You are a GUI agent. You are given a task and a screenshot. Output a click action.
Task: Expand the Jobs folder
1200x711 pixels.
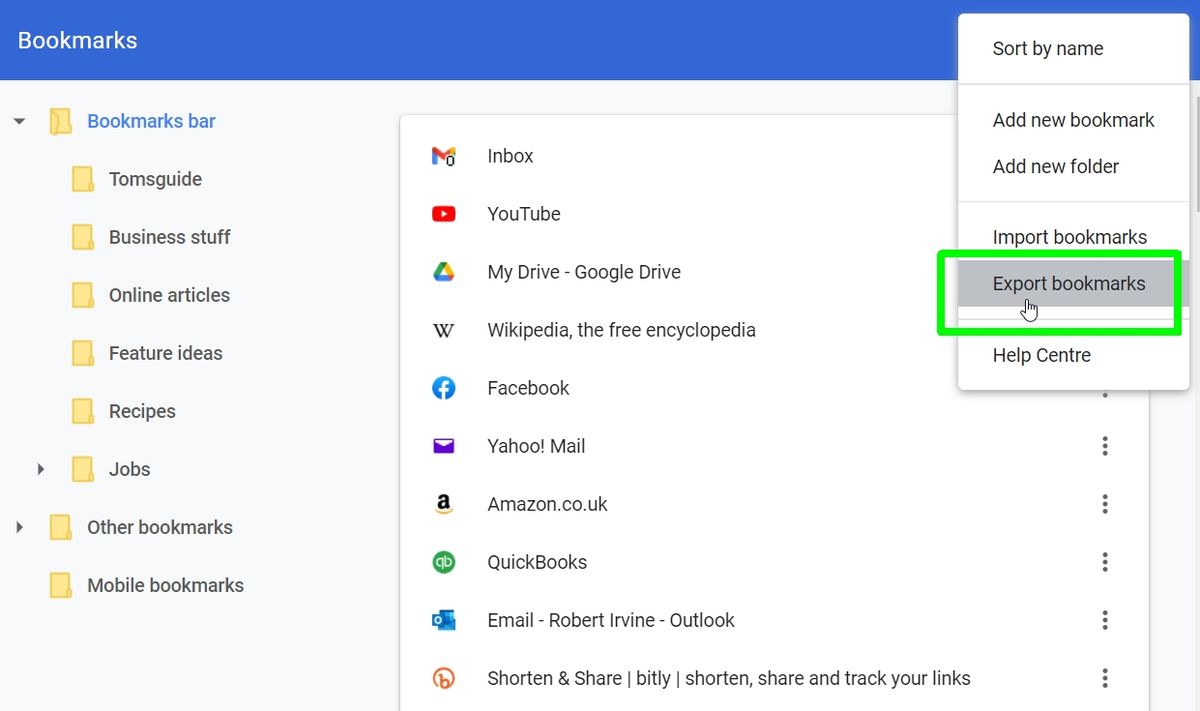point(40,469)
